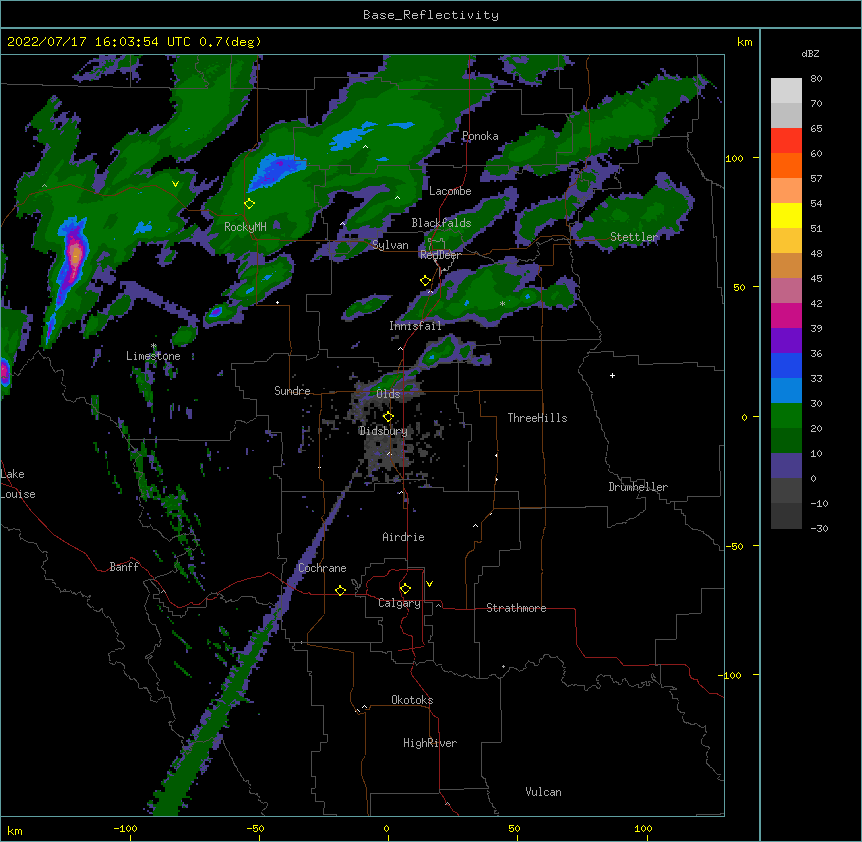
Task: Click the RedDeer city label
Action: 440,255
